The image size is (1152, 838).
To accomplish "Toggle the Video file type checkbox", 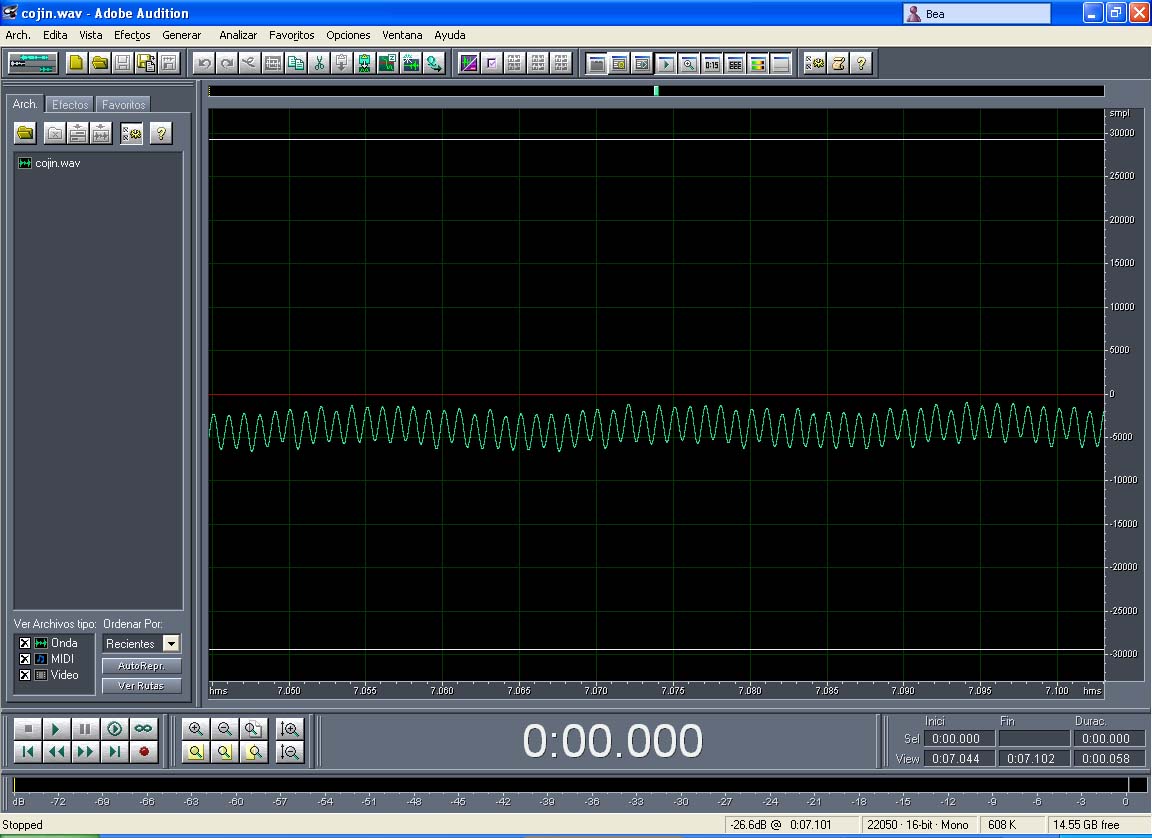I will pyautogui.click(x=25, y=675).
